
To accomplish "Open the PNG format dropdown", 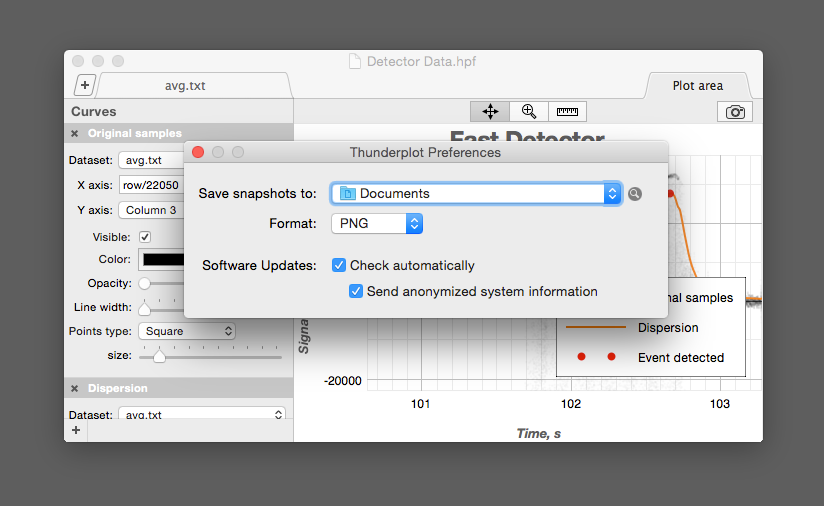I will [377, 223].
